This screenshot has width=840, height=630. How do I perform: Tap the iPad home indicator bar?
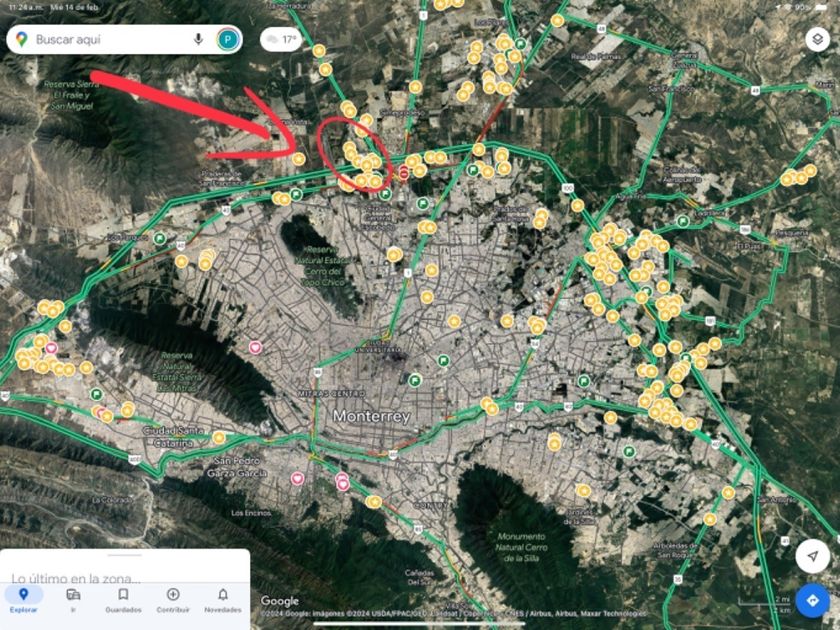click(419, 624)
